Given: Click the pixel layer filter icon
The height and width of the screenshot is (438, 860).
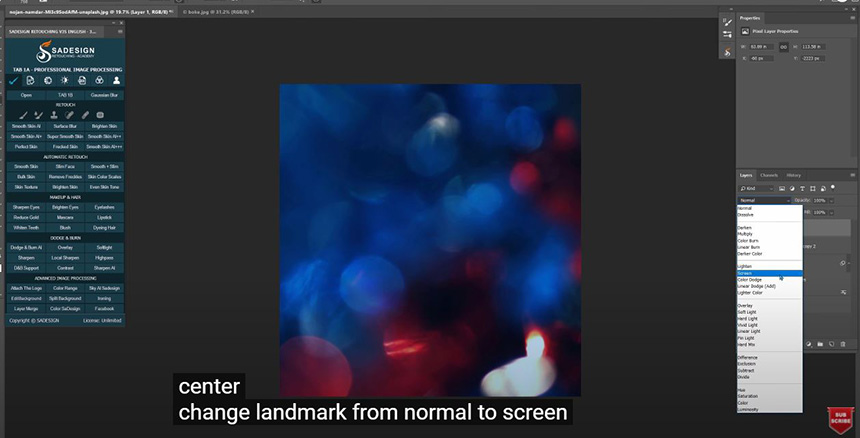Looking at the screenshot, I should point(782,189).
